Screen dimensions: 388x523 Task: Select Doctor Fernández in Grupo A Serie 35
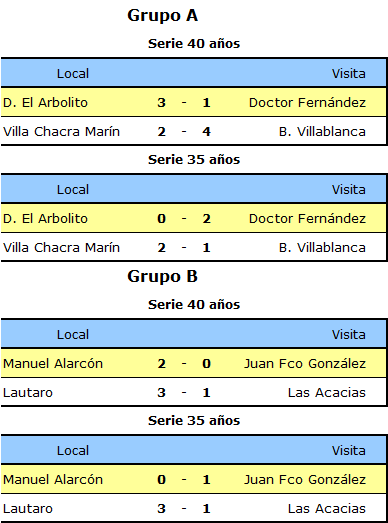coord(307,219)
